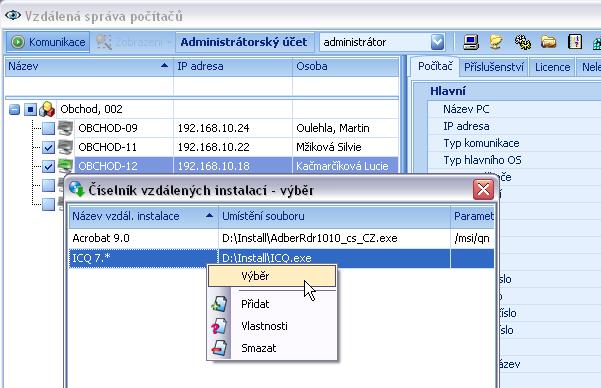The height and width of the screenshot is (388, 601).
Task: Click the OBCHOD-11 computer icon
Action: [65, 147]
